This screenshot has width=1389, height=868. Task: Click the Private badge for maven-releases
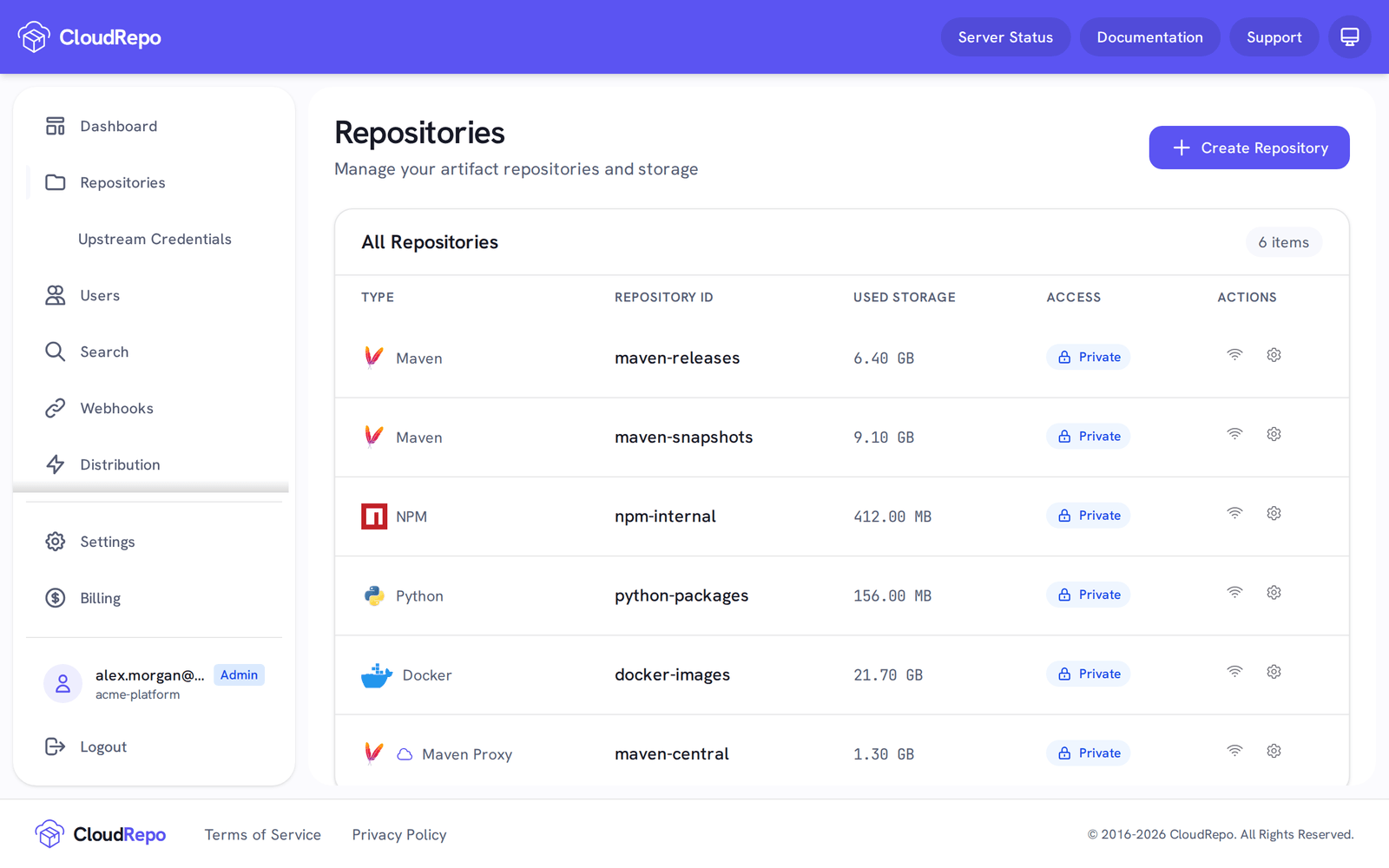tap(1089, 357)
